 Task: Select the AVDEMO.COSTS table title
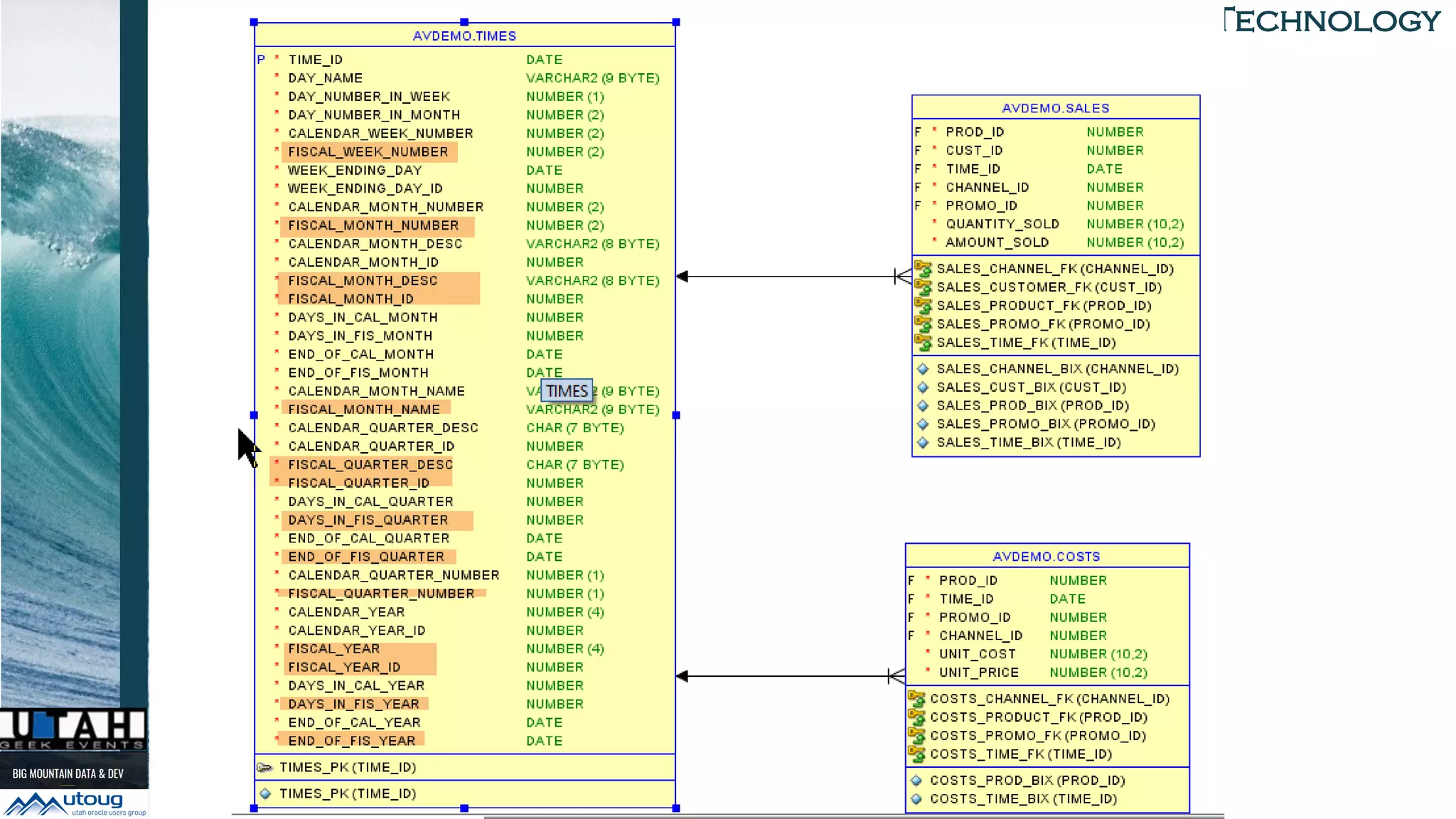[1046, 557]
